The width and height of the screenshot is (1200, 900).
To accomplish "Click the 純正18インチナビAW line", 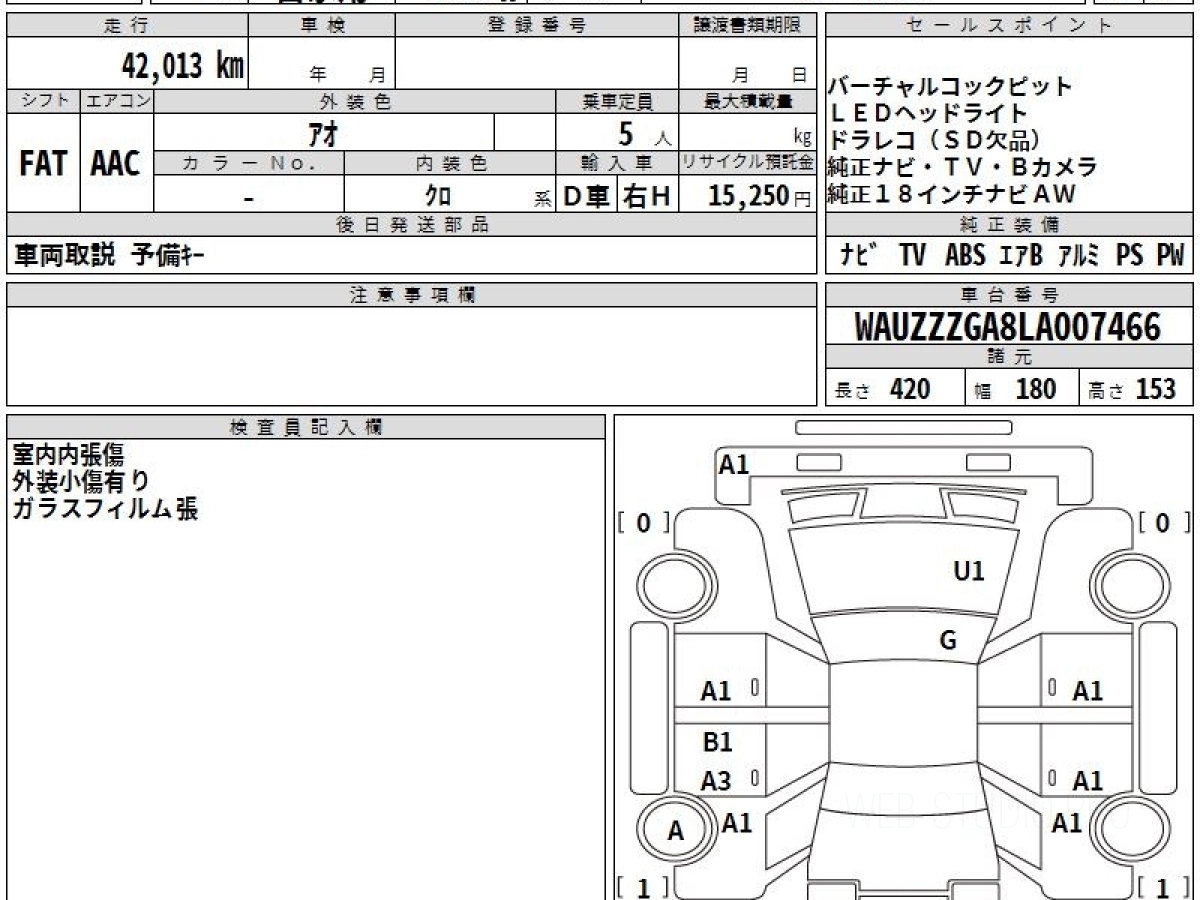I will [951, 194].
